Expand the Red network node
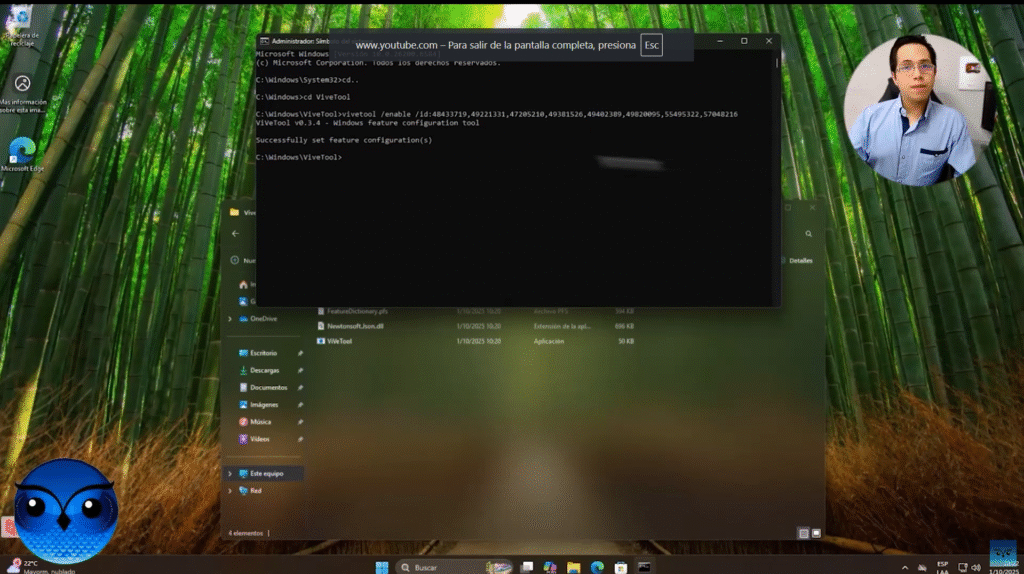Image resolution: width=1024 pixels, height=574 pixels. pyautogui.click(x=230, y=491)
